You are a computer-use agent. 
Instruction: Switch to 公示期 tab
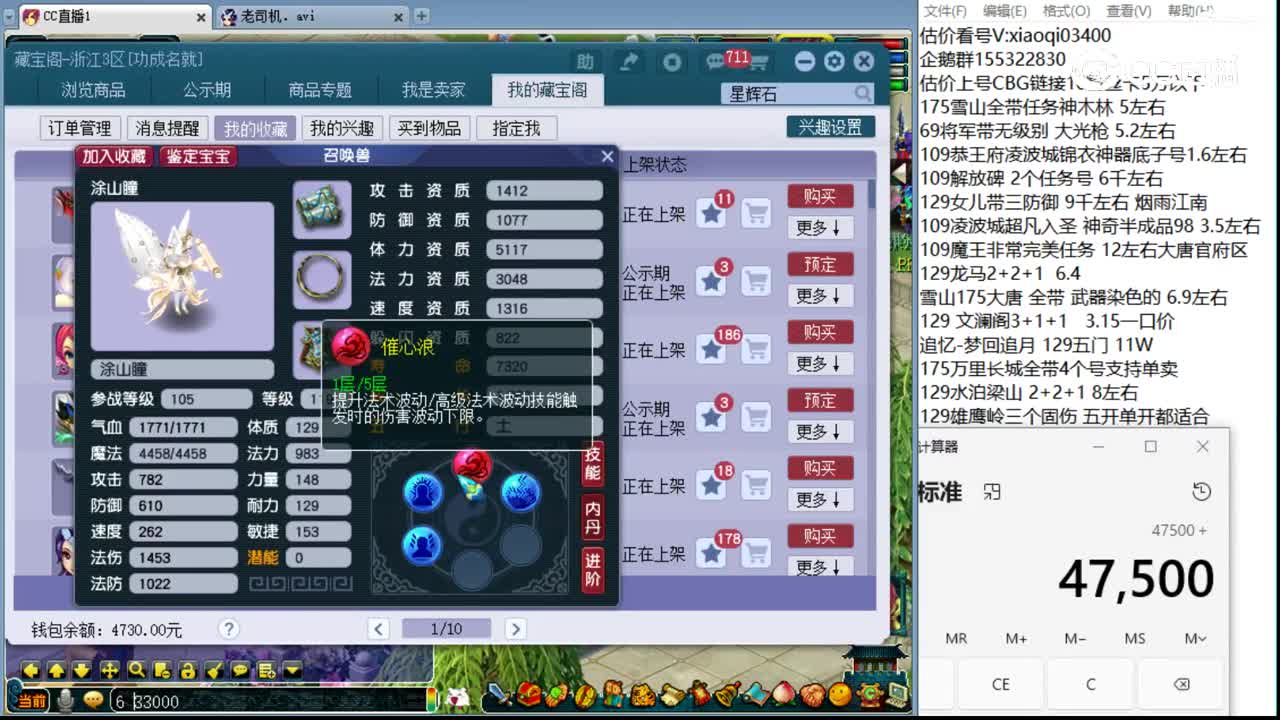(x=207, y=90)
